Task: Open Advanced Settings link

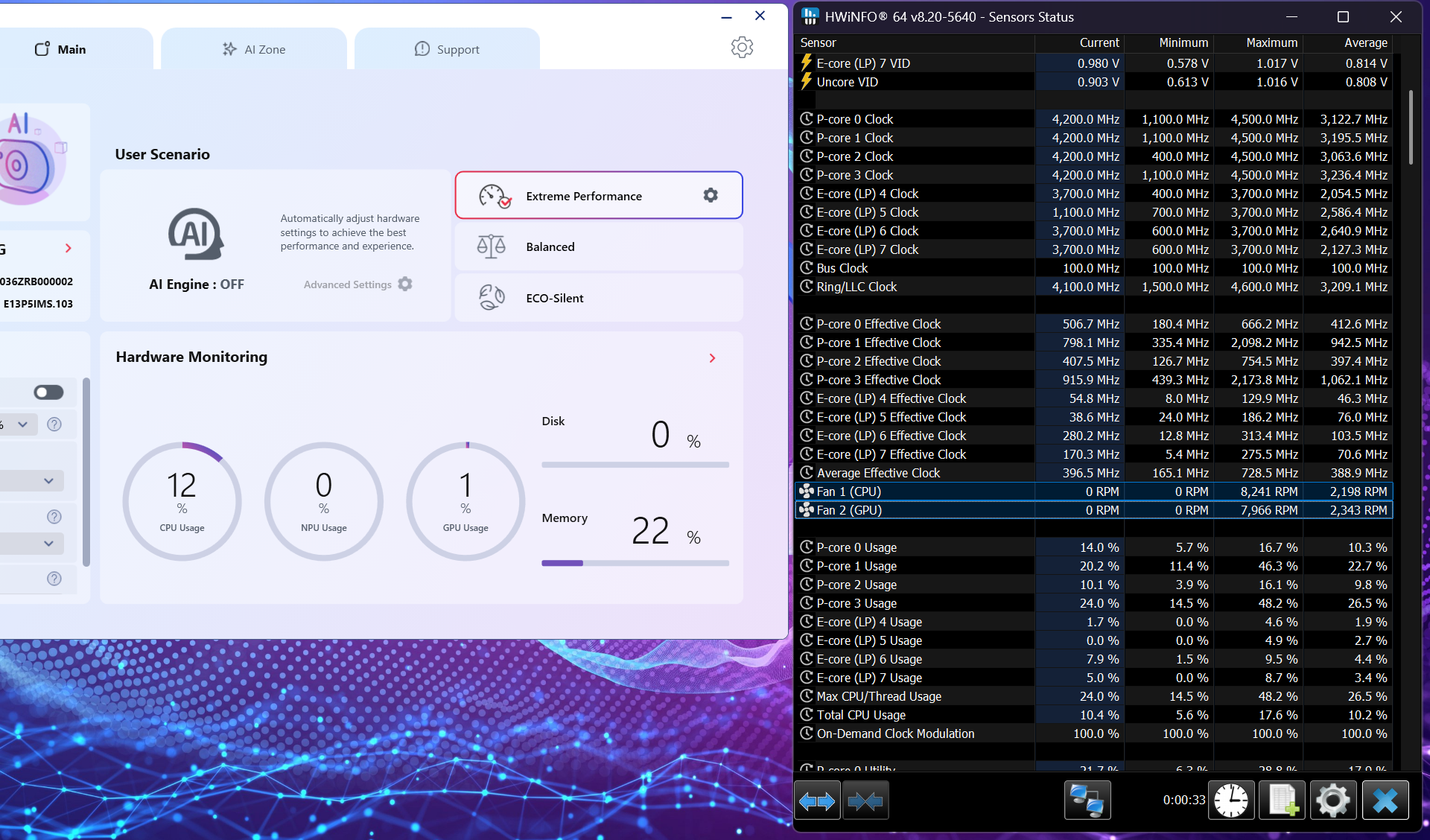Action: coord(347,284)
